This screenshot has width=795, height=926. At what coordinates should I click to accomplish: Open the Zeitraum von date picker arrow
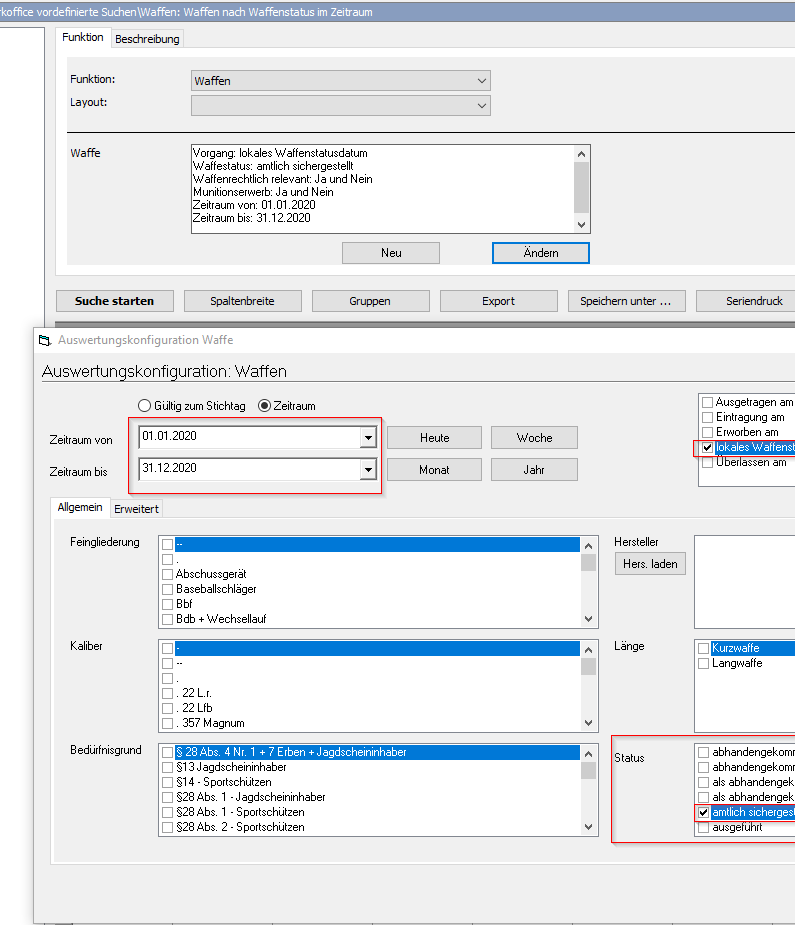[x=368, y=438]
